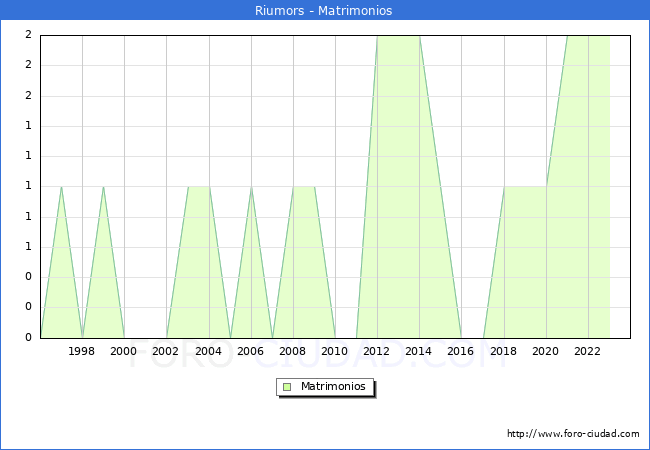Image resolution: width=650 pixels, height=450 pixels.
Task: Click the 1997 peak of the area chart
Action: pos(61,187)
